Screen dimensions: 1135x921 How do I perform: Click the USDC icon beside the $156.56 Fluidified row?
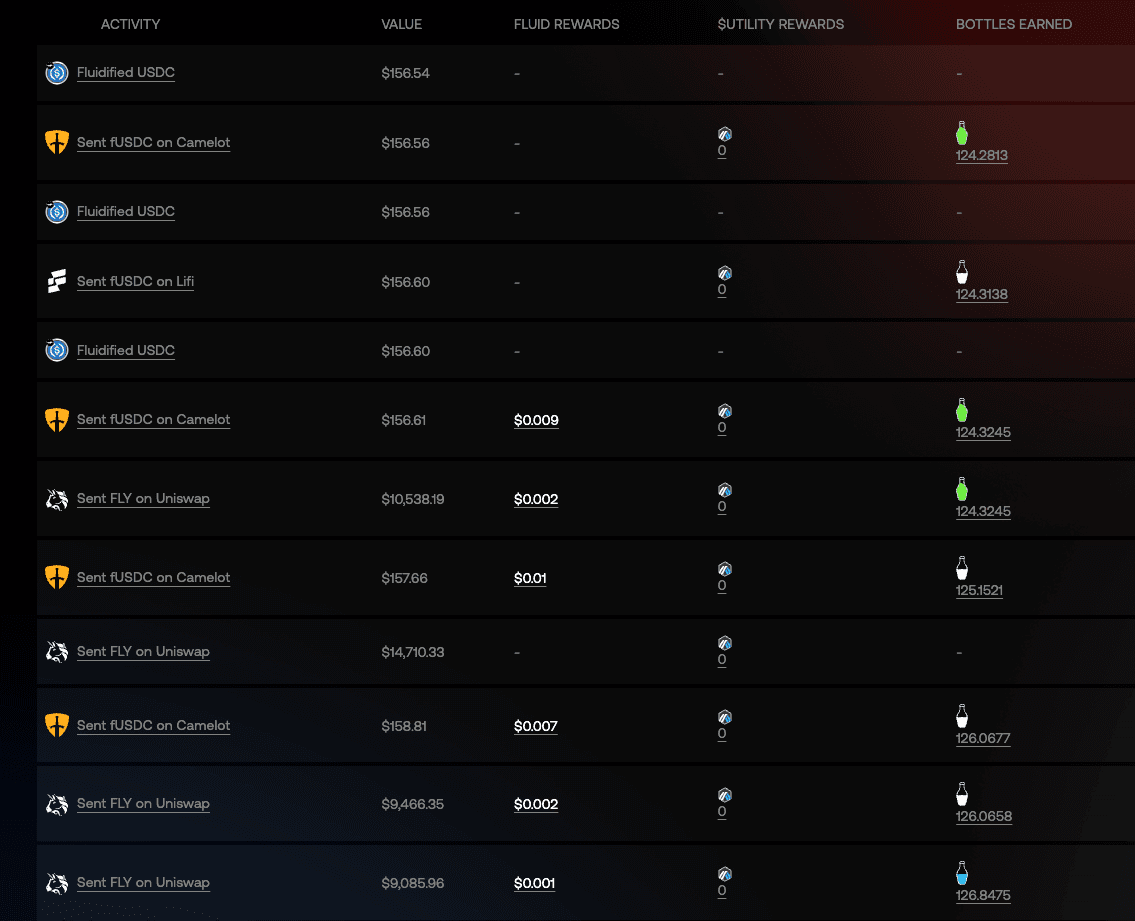56,211
